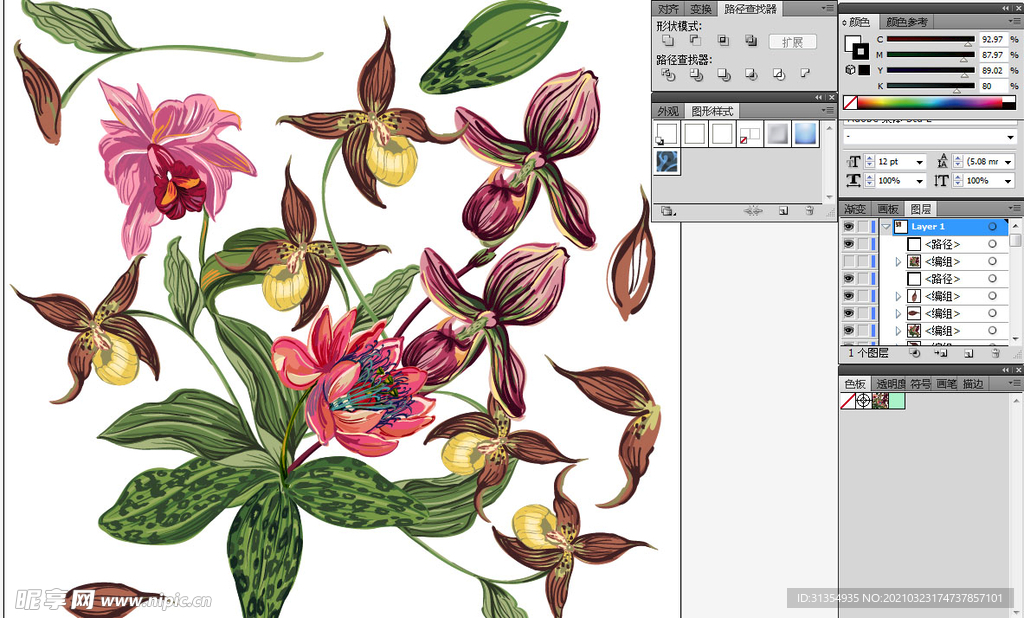Pick a color from the spectrum bar
Image resolution: width=1024 pixels, height=618 pixels.
(929, 103)
